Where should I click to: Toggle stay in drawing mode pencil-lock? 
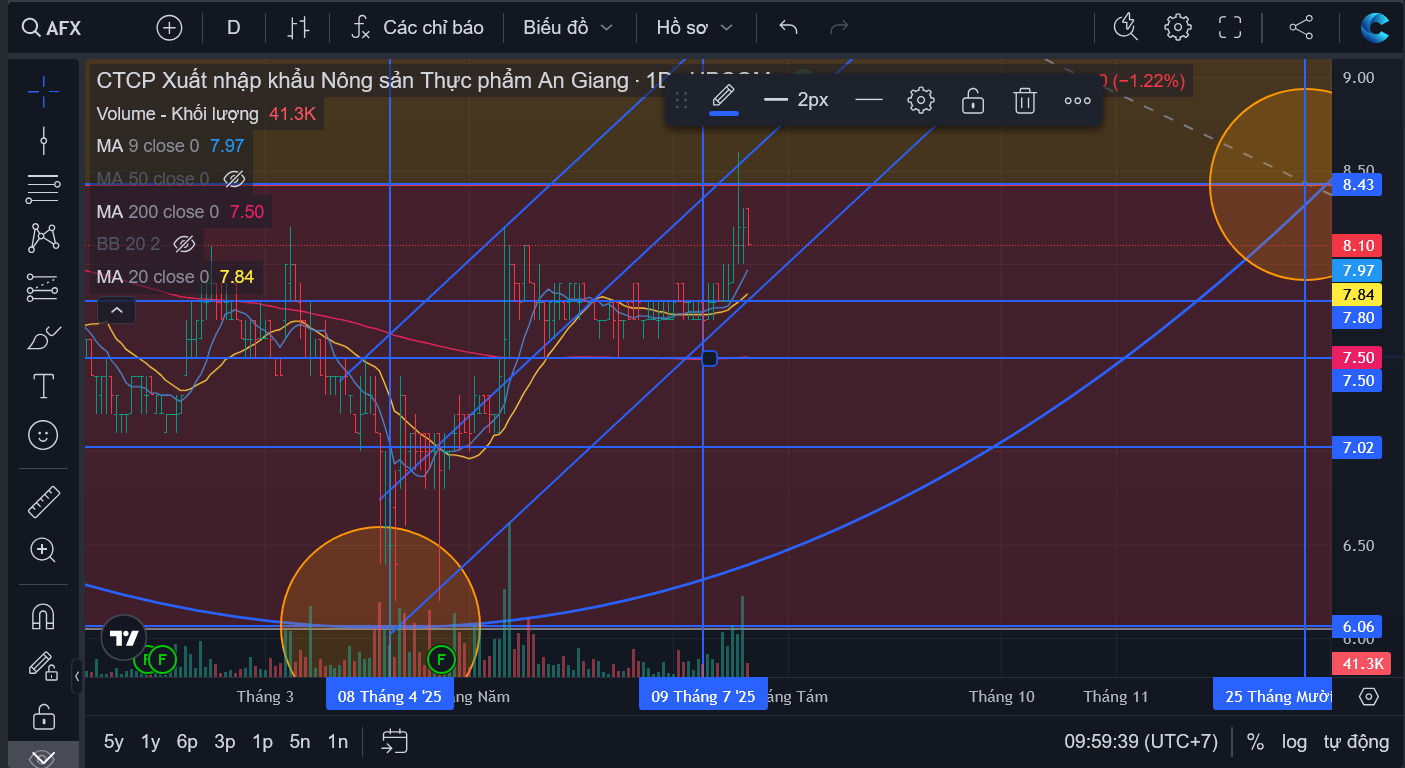[x=43, y=665]
